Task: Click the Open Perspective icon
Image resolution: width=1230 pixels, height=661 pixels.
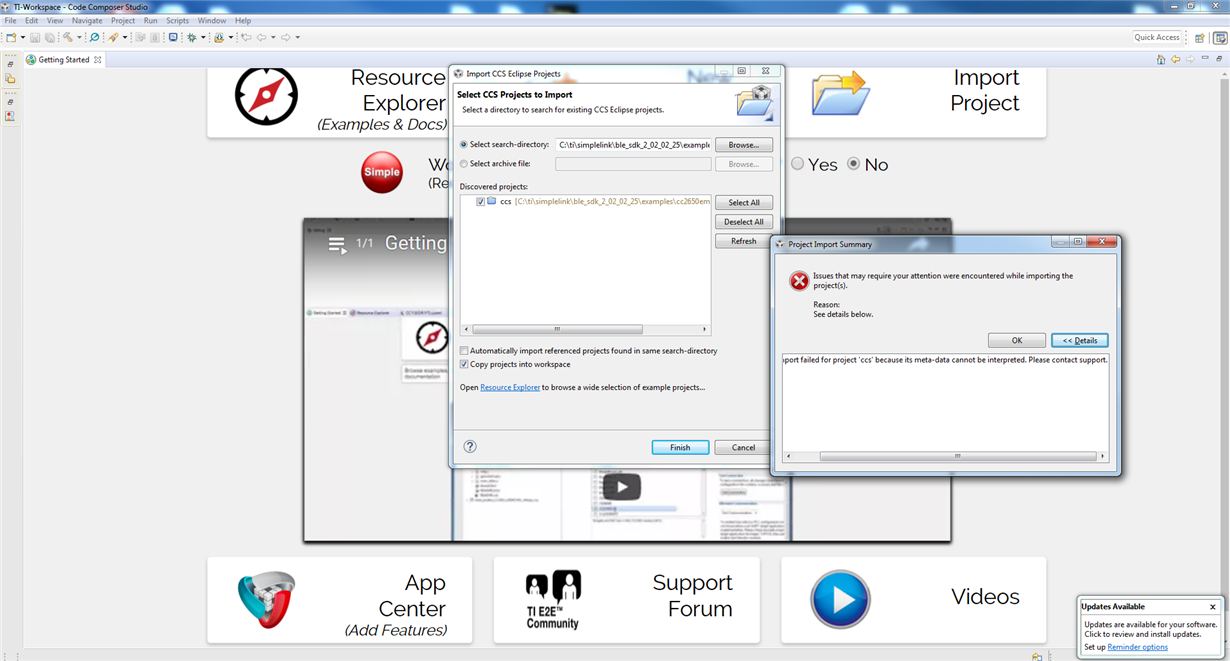Action: [x=1200, y=38]
